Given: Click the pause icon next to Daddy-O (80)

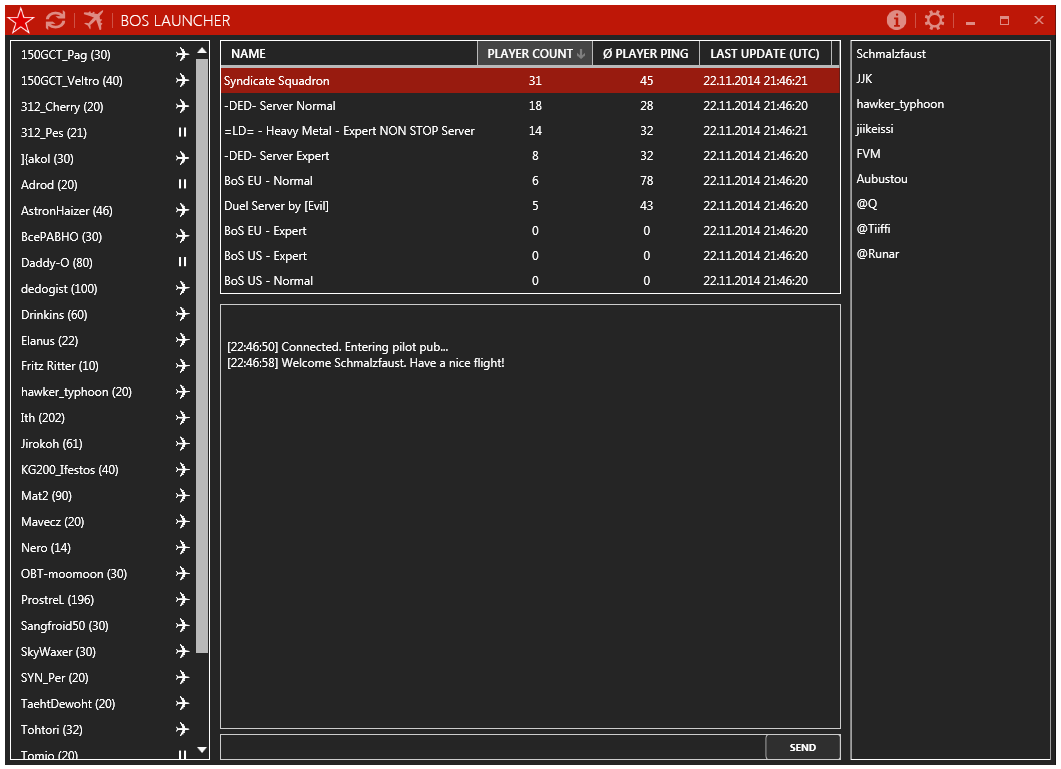Looking at the screenshot, I should click(182, 262).
